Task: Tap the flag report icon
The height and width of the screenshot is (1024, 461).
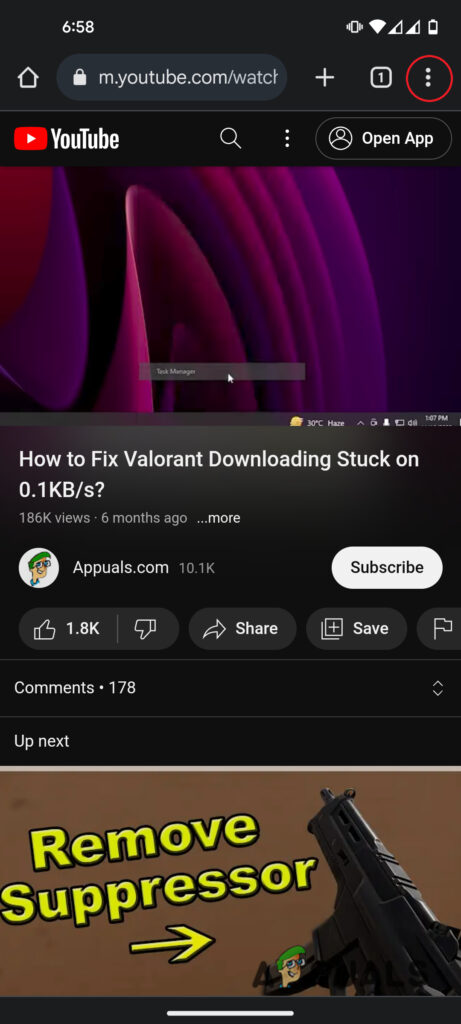Action: pyautogui.click(x=443, y=628)
